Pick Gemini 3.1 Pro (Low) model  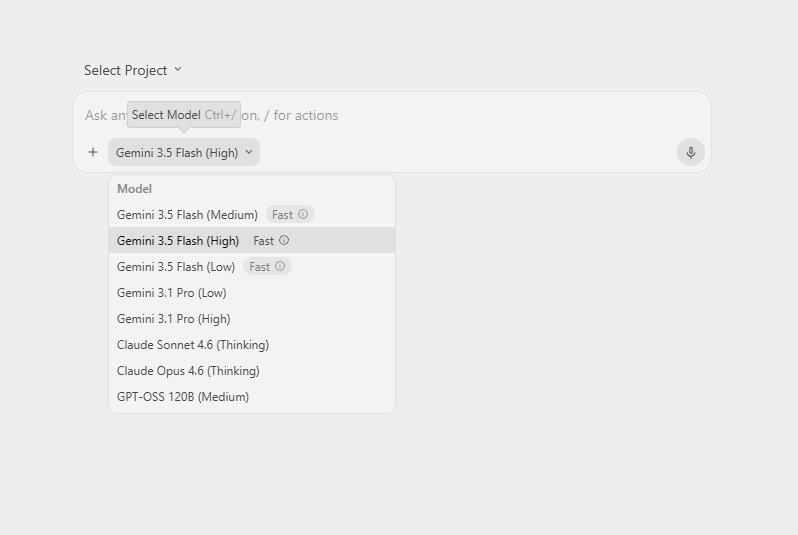point(252,293)
